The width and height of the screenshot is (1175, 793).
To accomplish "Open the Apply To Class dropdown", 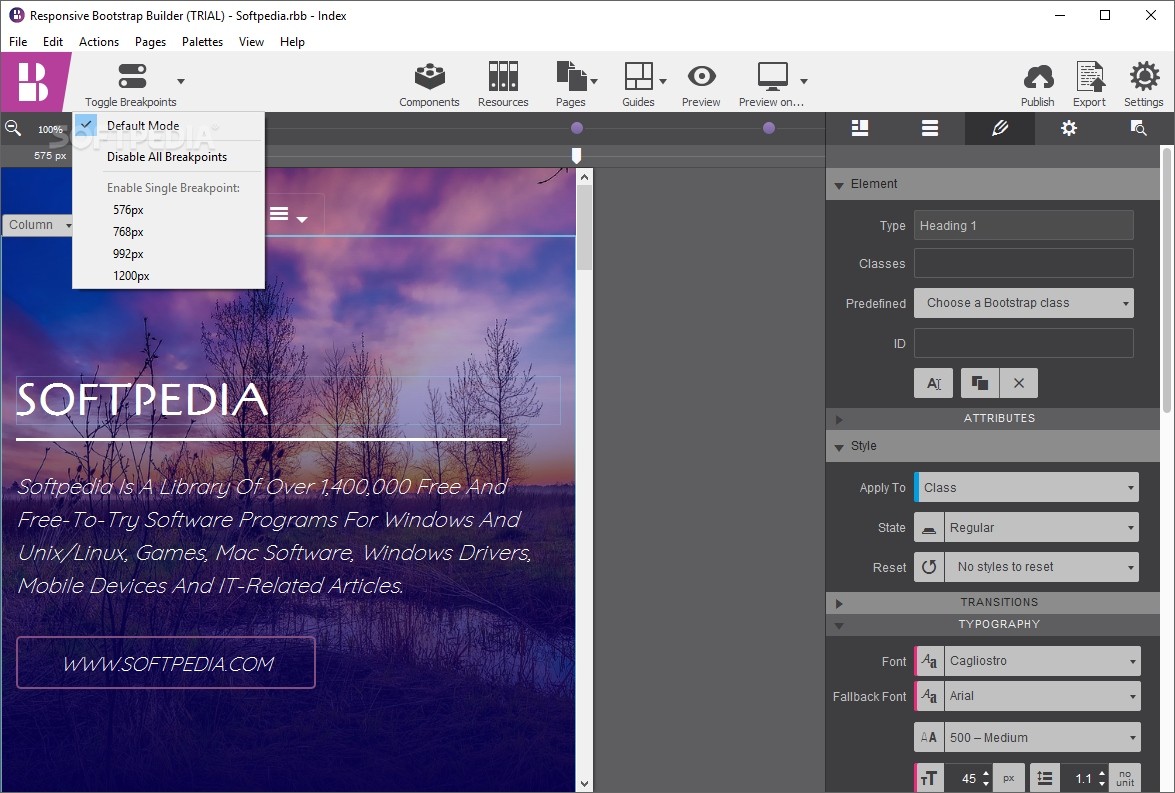I will click(1027, 487).
